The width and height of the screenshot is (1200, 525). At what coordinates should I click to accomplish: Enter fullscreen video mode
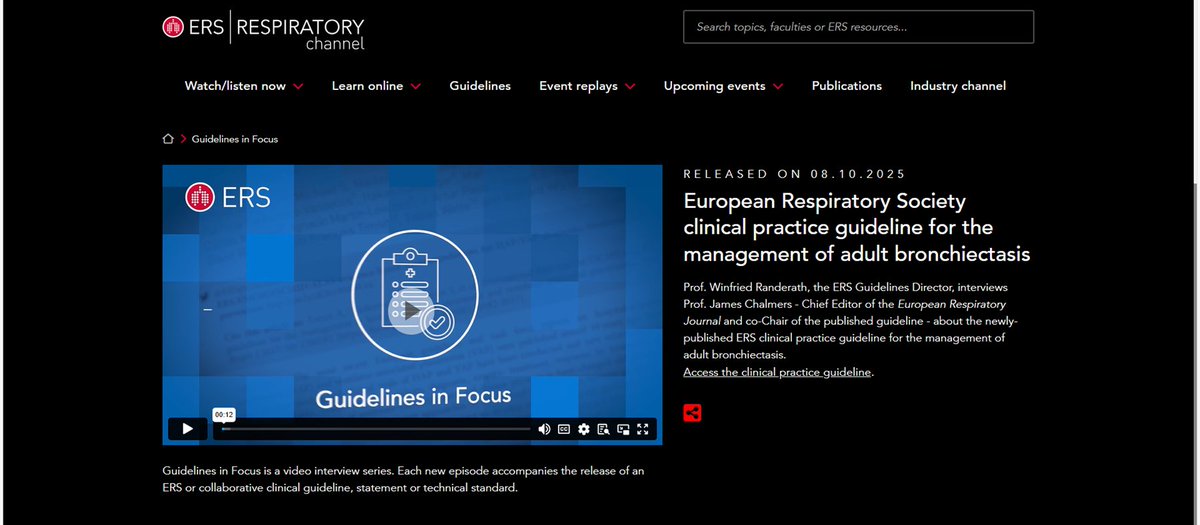(x=644, y=429)
